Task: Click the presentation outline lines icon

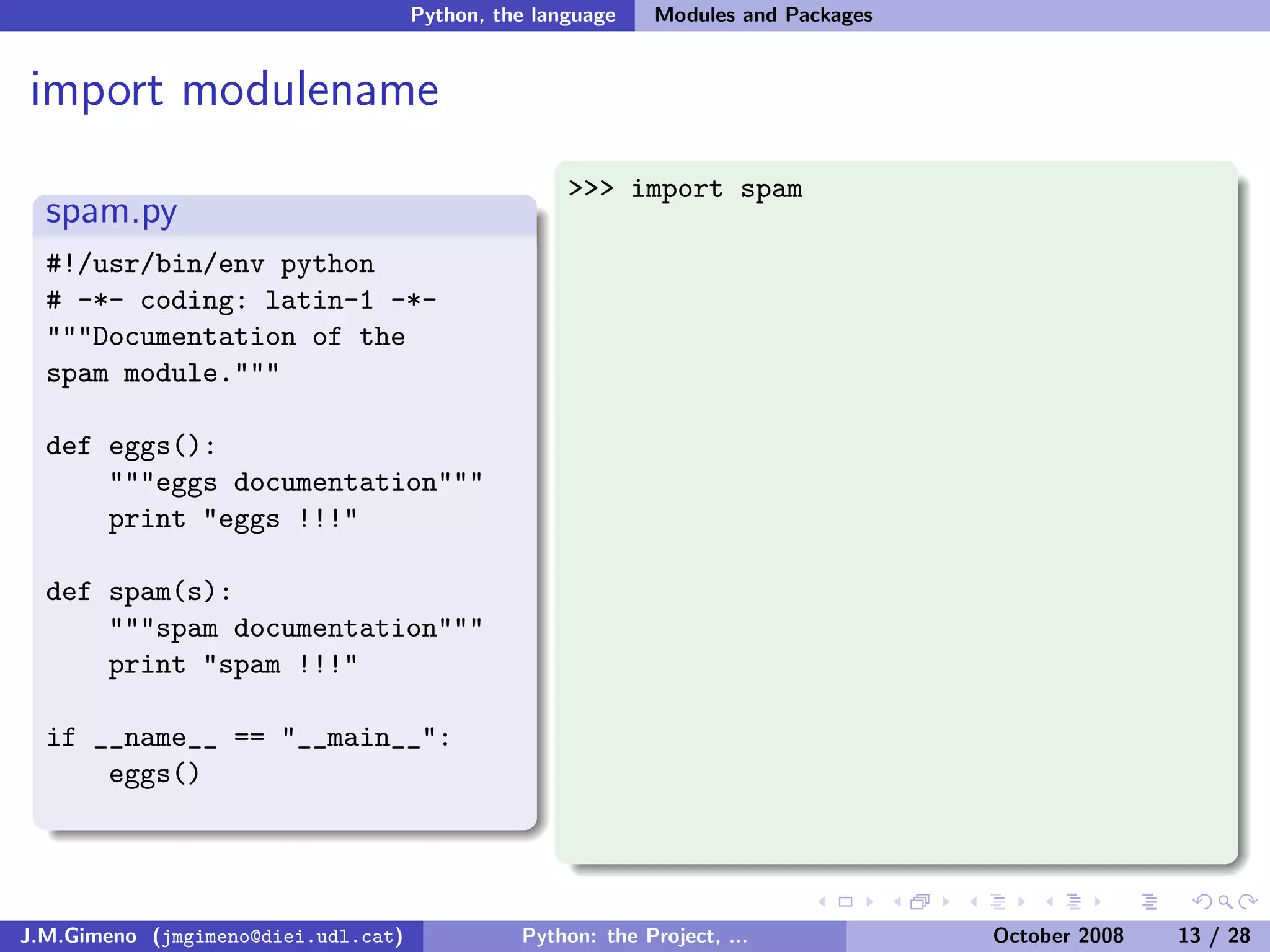Action: point(1149,902)
